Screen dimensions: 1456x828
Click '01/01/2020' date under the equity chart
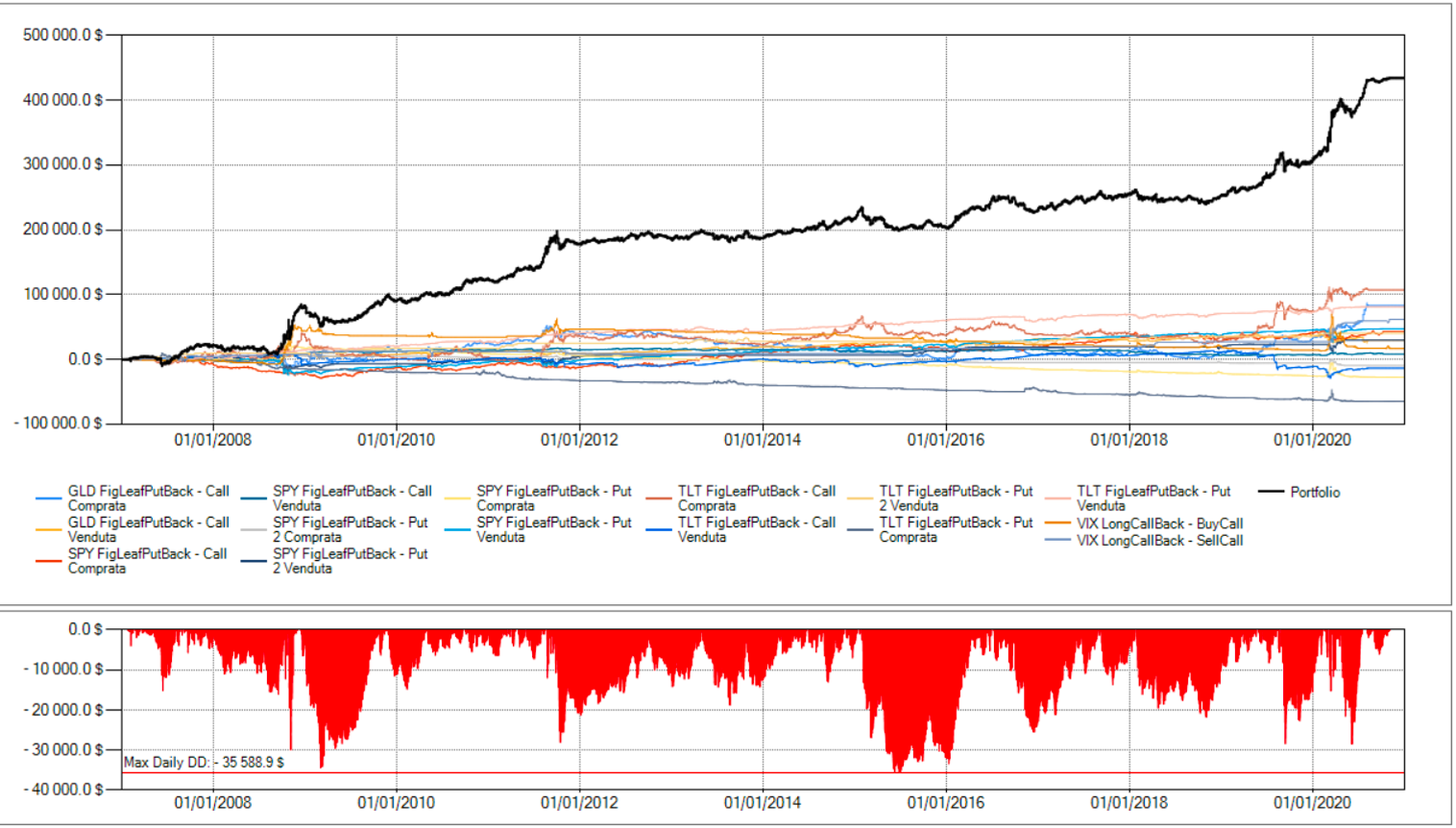pos(1313,440)
